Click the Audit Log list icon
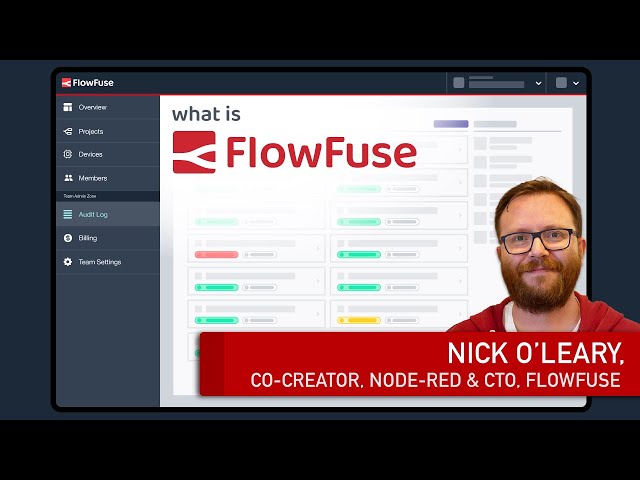Screen dimensions: 640x480 (x=68, y=214)
